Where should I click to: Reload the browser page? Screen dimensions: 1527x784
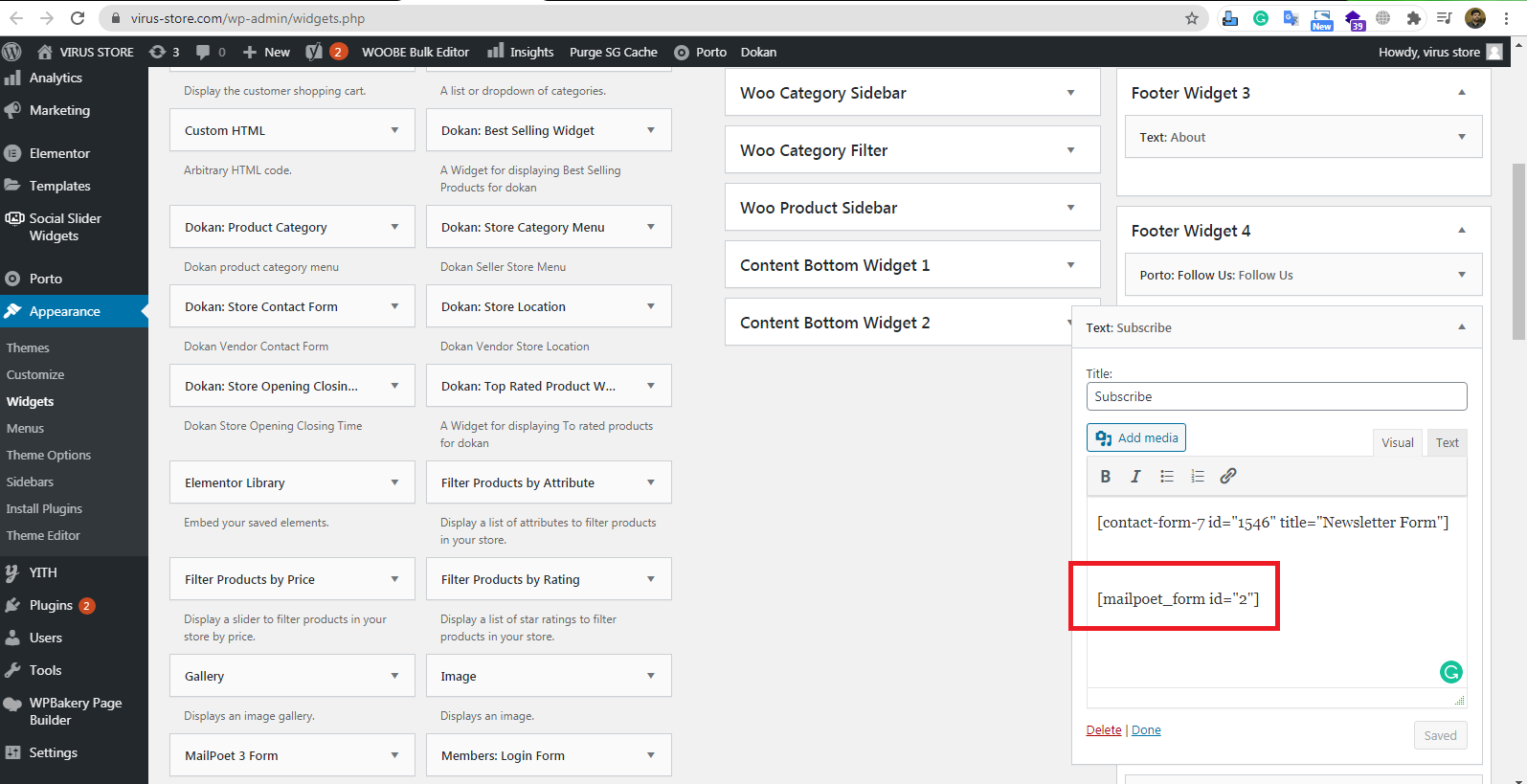coord(78,18)
